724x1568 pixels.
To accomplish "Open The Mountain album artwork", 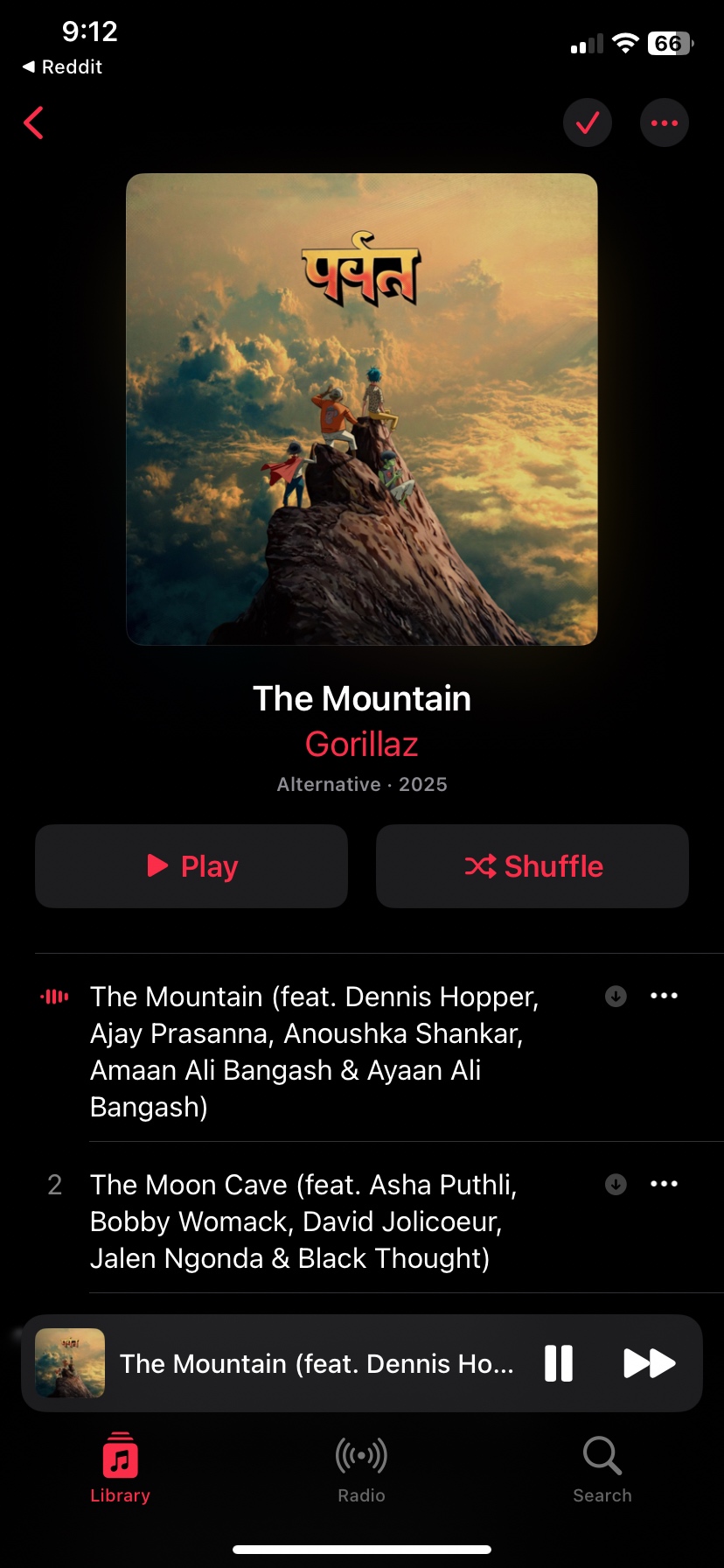I will [x=362, y=409].
